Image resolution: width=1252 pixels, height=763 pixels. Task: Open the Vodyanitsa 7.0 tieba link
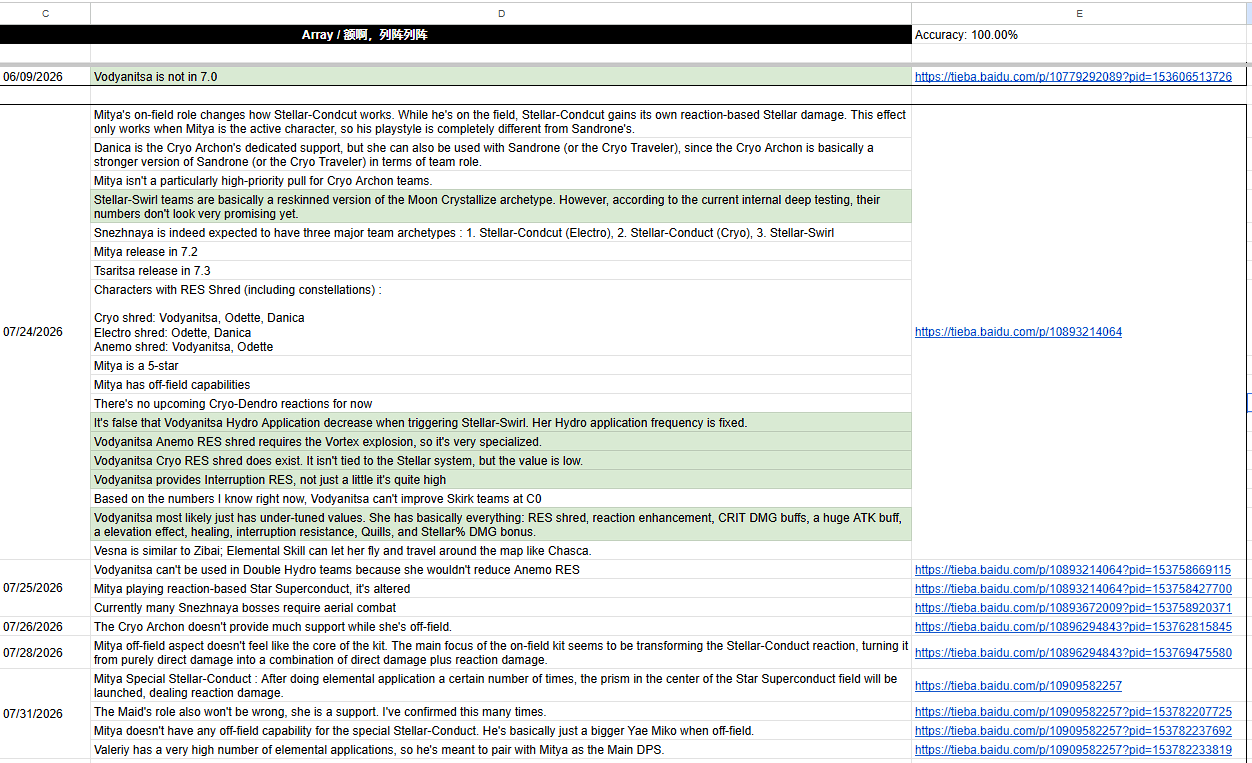pos(1073,76)
